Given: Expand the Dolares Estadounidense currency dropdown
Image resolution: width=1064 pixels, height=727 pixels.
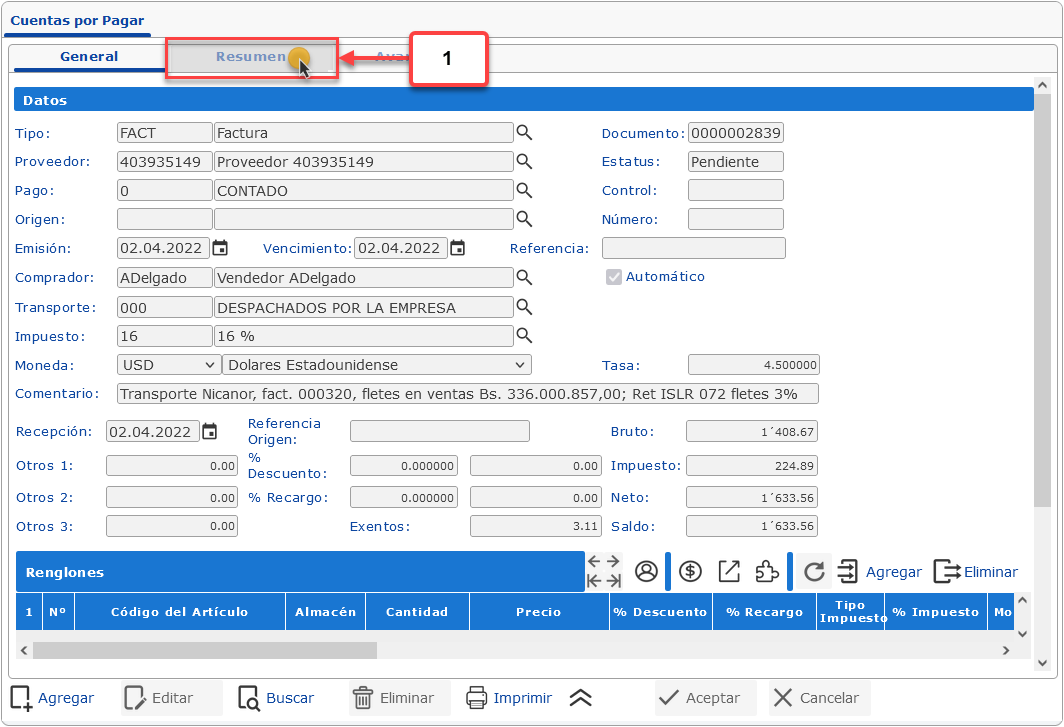Looking at the screenshot, I should click(376, 365).
